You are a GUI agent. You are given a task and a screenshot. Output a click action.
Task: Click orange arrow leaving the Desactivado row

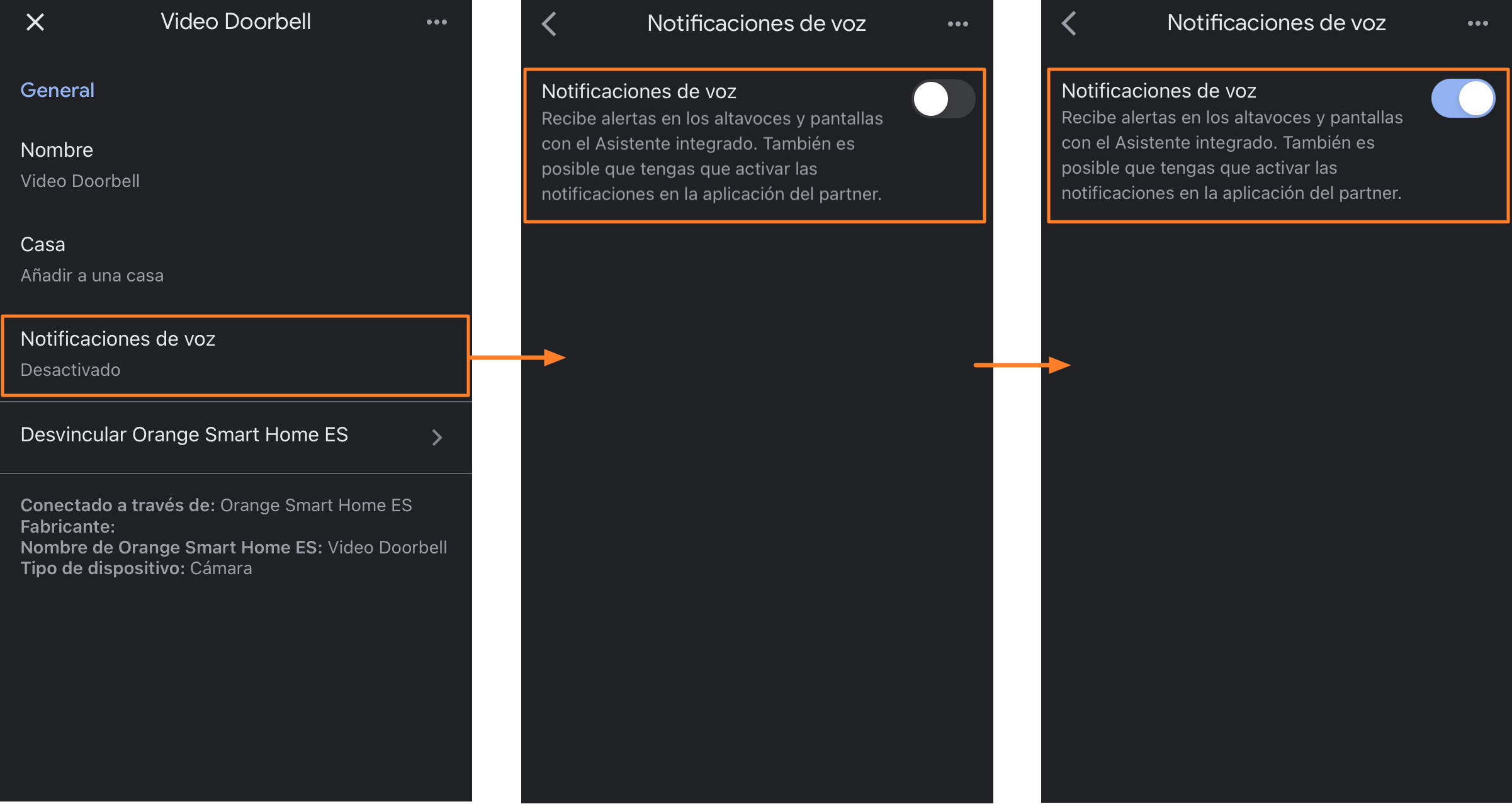click(518, 358)
